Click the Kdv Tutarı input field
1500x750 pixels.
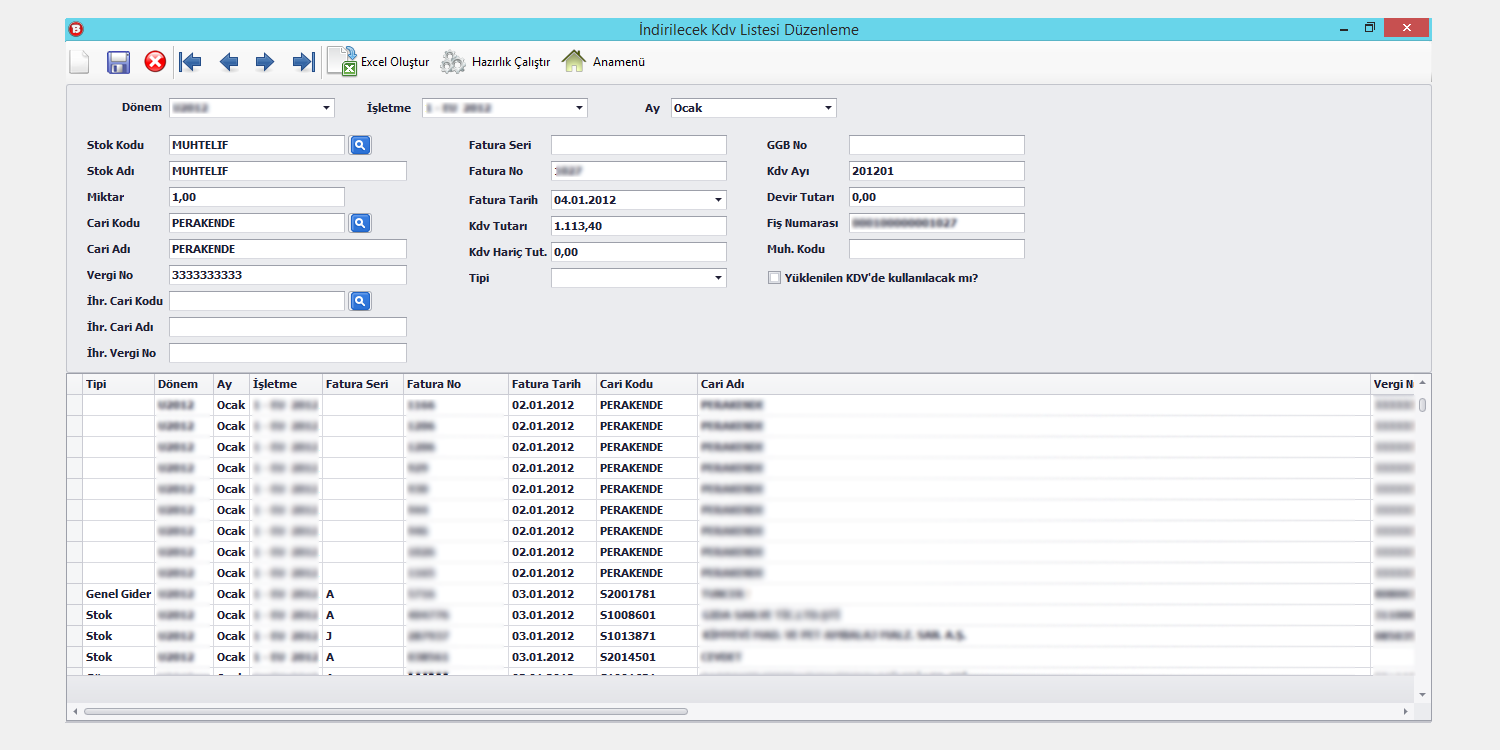(x=638, y=226)
